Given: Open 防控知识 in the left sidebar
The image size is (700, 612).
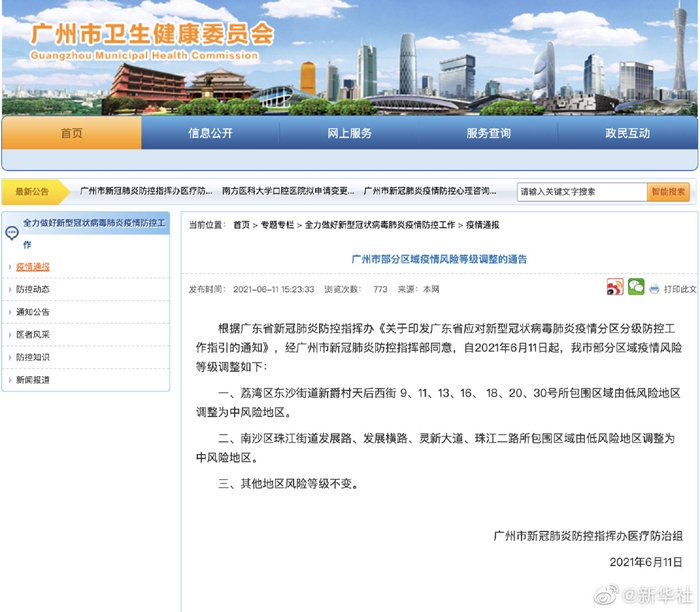Looking at the screenshot, I should (33, 357).
